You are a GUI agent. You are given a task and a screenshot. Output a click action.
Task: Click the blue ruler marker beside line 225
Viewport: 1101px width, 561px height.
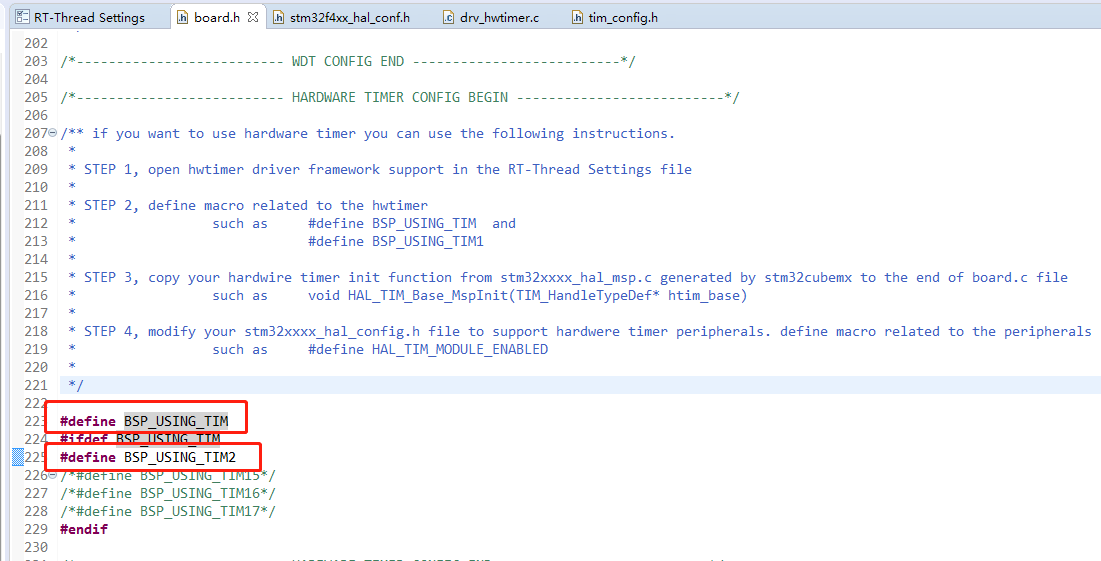18,458
